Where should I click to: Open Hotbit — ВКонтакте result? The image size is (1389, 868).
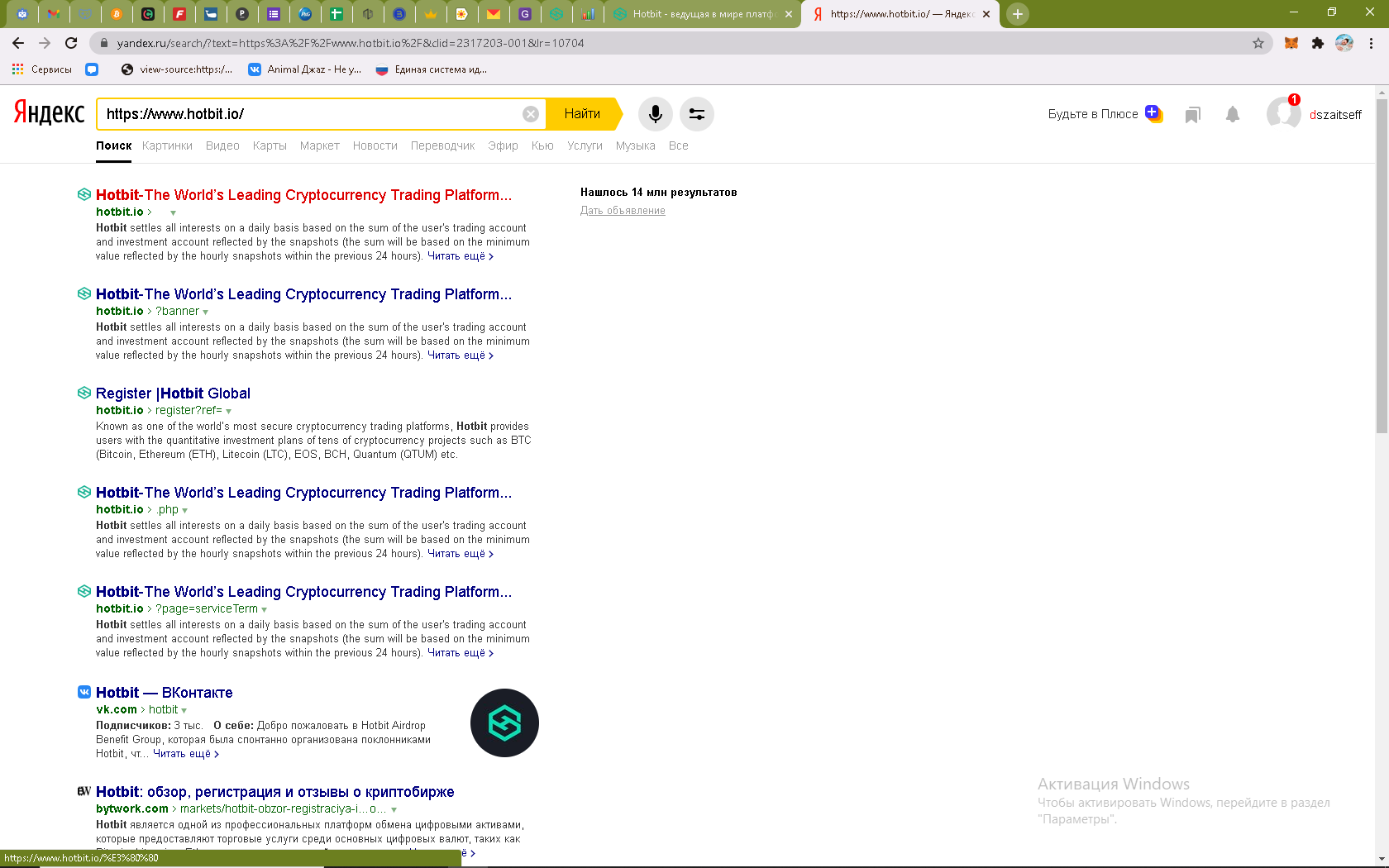(165, 693)
